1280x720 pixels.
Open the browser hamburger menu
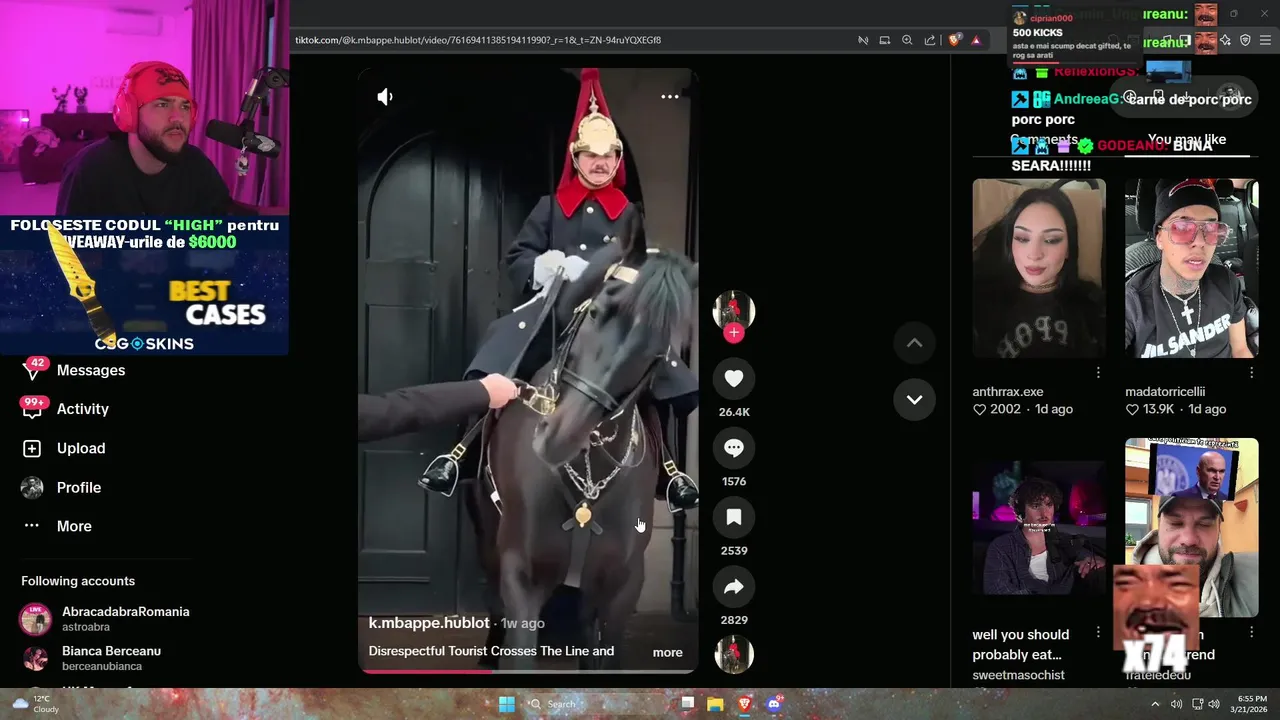(x=1265, y=40)
